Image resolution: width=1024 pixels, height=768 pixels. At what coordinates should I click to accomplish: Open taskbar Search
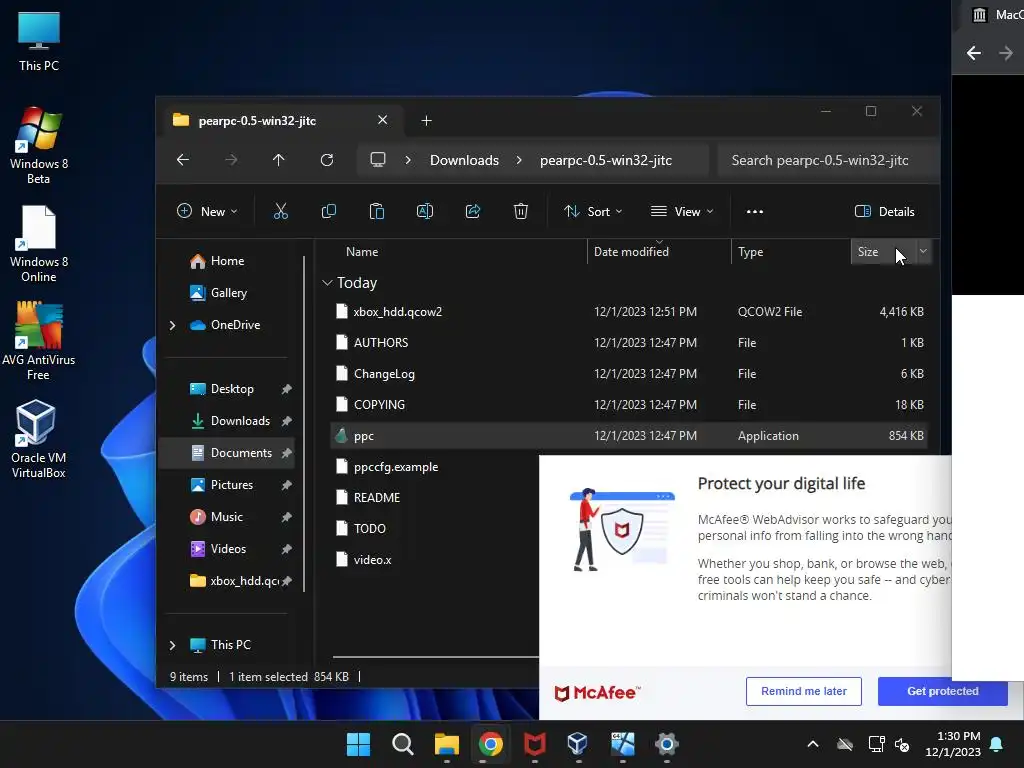pos(402,744)
